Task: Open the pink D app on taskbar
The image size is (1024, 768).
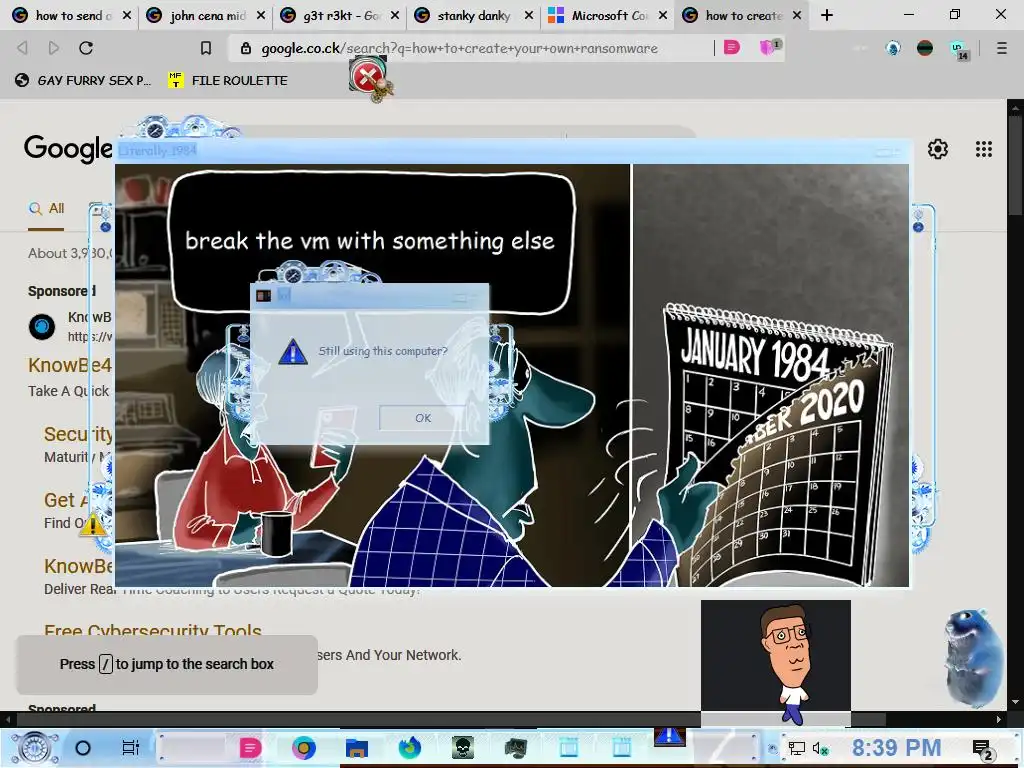Action: (x=250, y=748)
